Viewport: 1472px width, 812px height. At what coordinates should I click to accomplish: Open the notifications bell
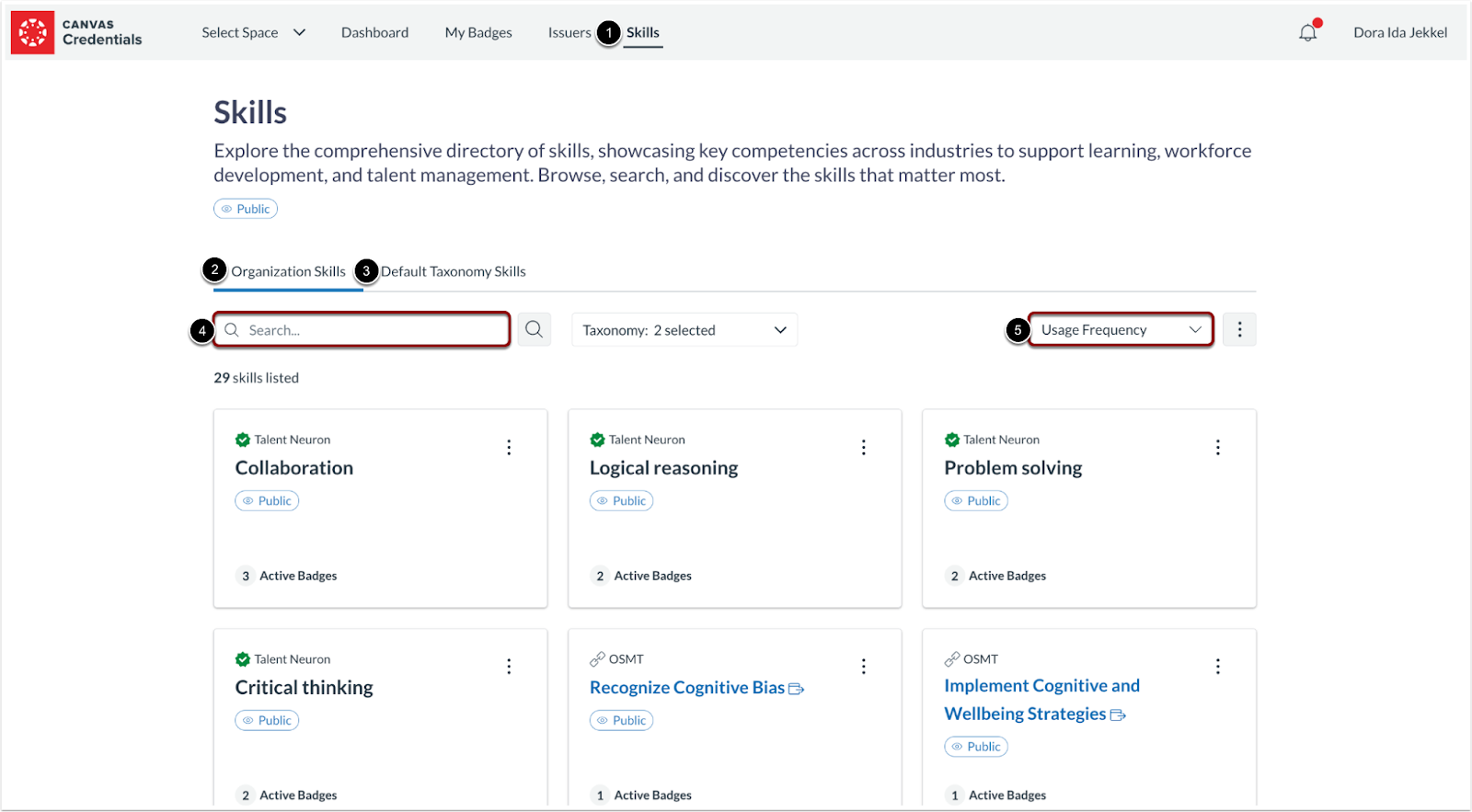click(x=1307, y=33)
